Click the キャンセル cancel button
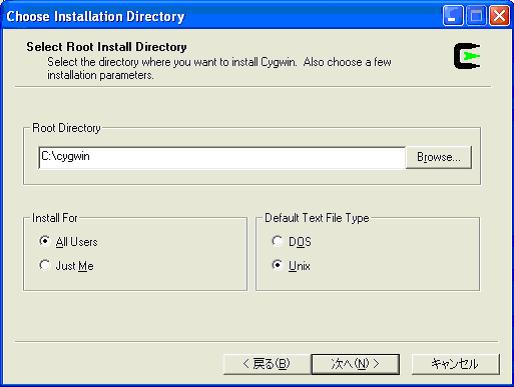This screenshot has height=387, width=514. [455, 364]
